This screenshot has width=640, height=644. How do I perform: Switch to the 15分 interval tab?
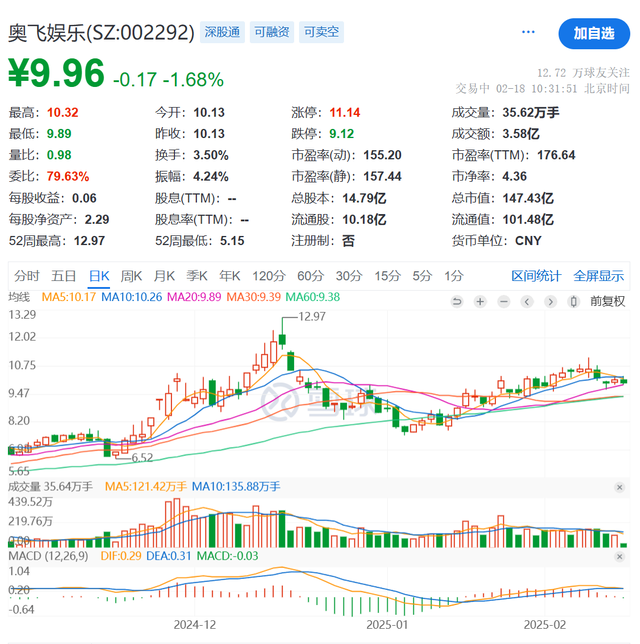click(x=387, y=276)
